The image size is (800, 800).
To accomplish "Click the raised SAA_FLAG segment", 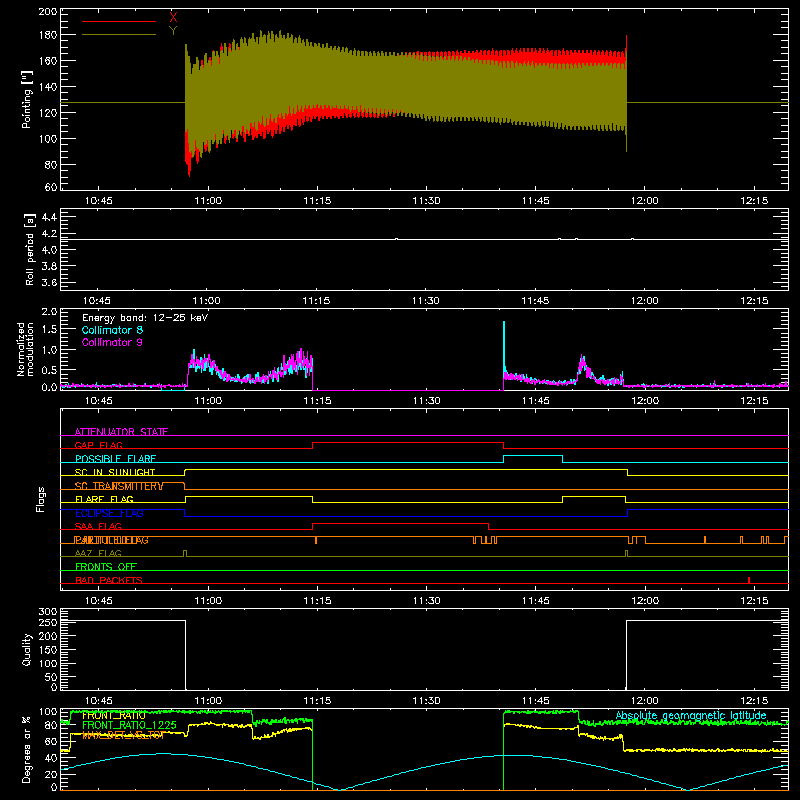I will [x=401, y=523].
